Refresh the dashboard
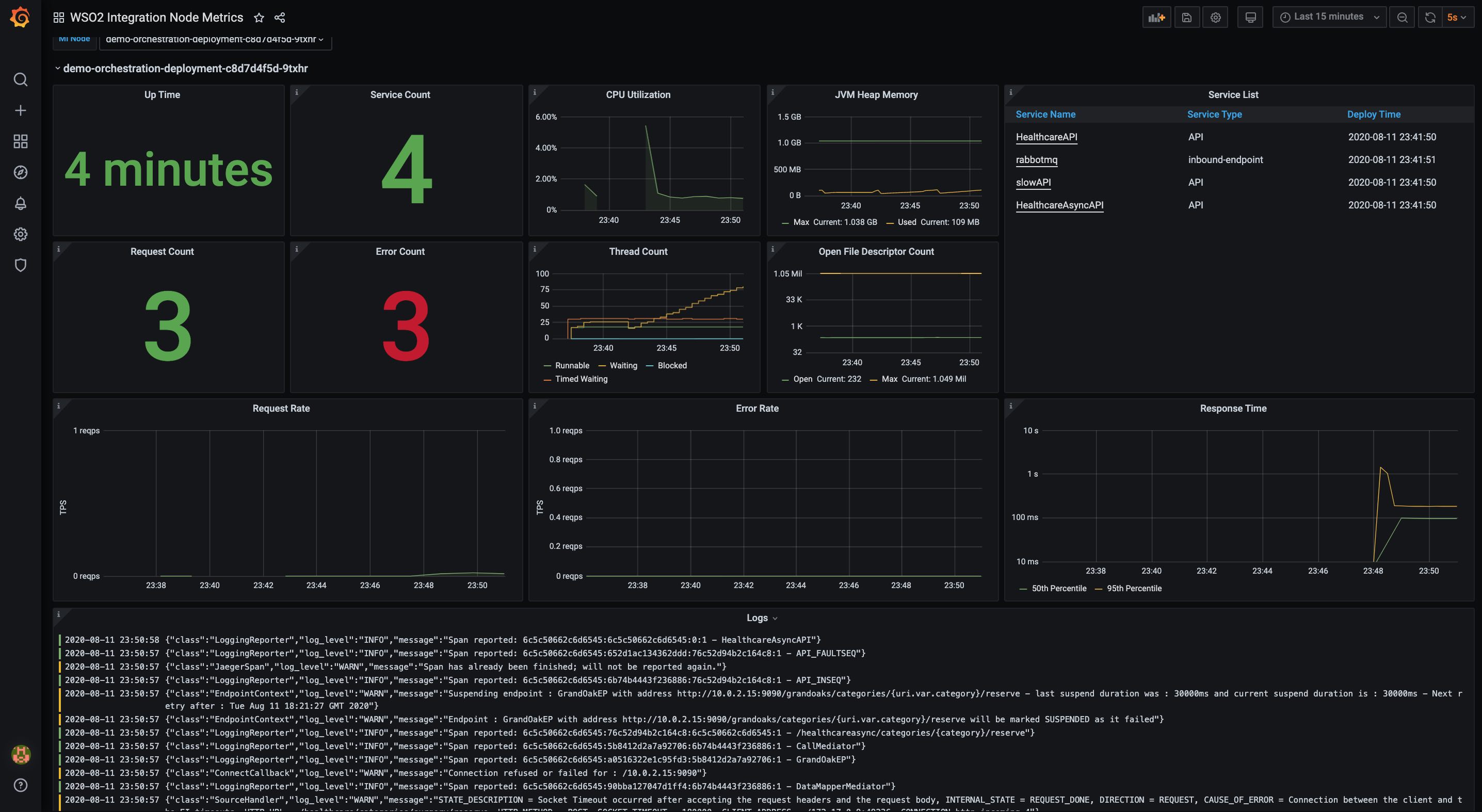Image resolution: width=1482 pixels, height=812 pixels. tap(1430, 17)
